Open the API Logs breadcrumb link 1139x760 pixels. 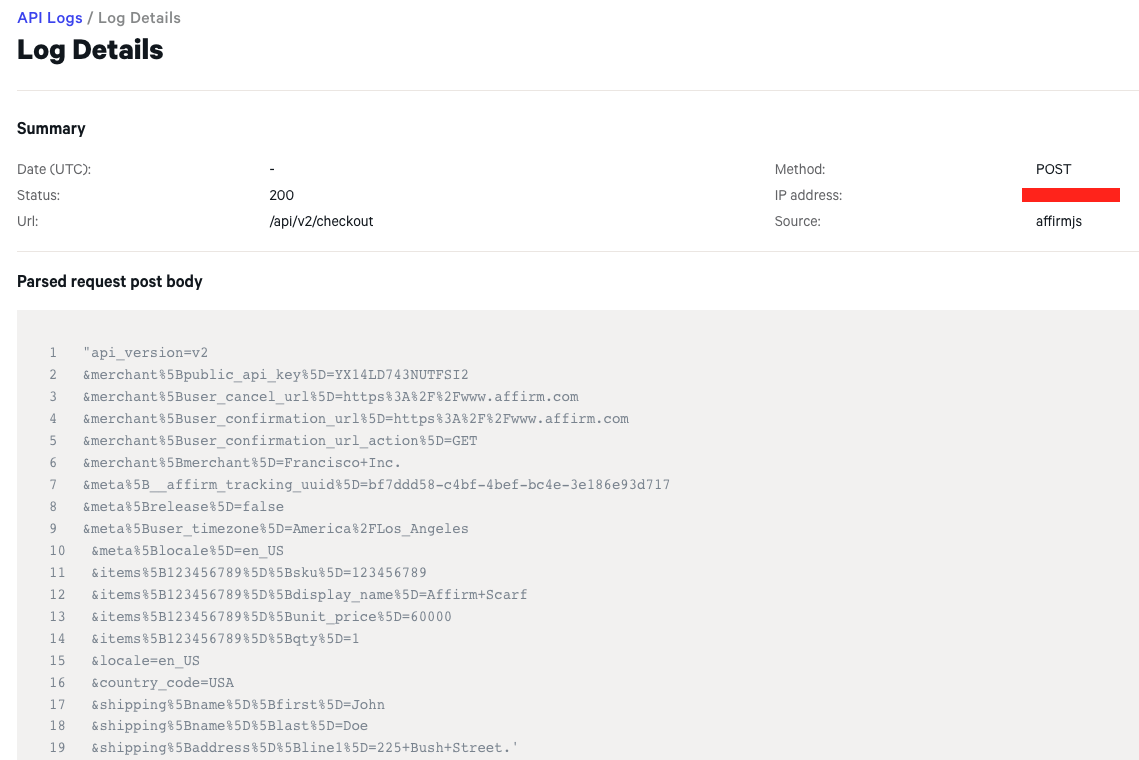[50, 17]
